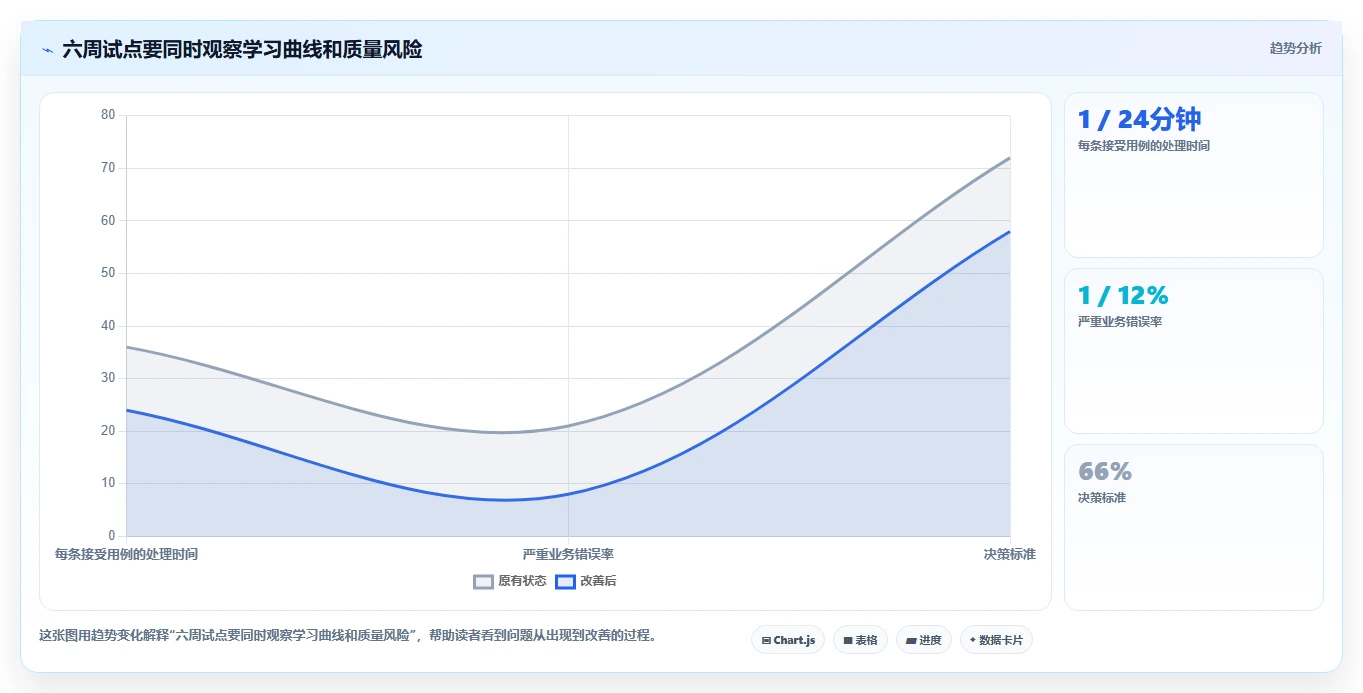Image resolution: width=1363 pixels, height=693 pixels.
Task: Click the sparkle icon in 数据卡片 chip
Action: click(x=973, y=640)
